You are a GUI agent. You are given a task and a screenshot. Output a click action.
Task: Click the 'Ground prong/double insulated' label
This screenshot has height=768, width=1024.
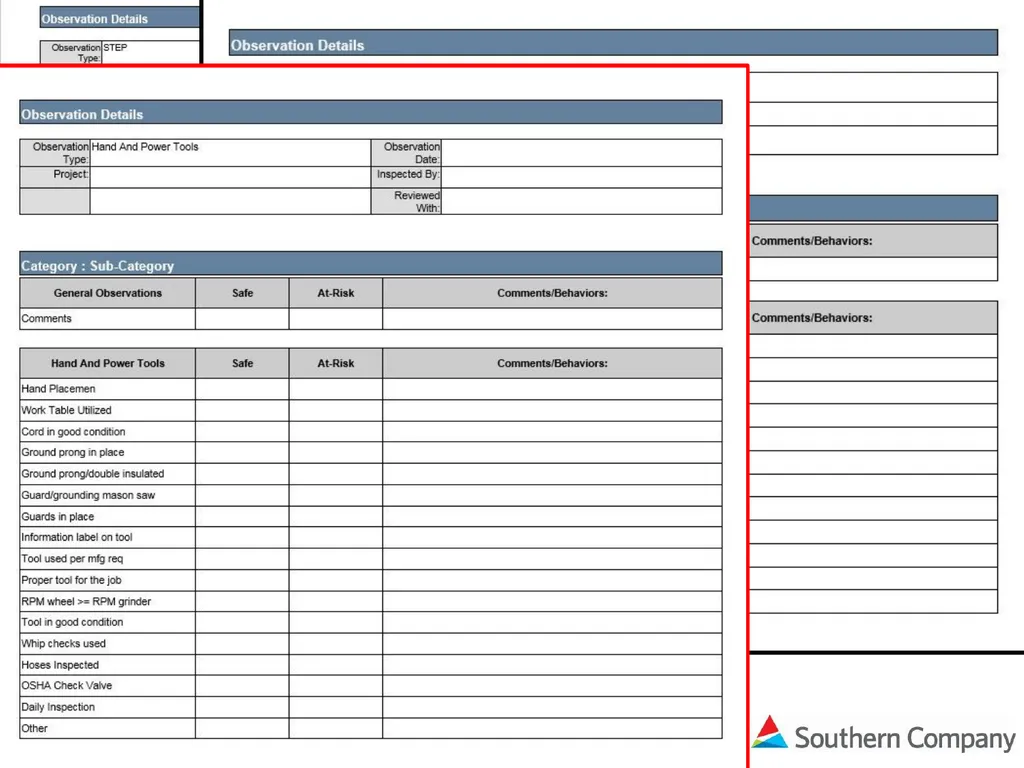(93, 473)
